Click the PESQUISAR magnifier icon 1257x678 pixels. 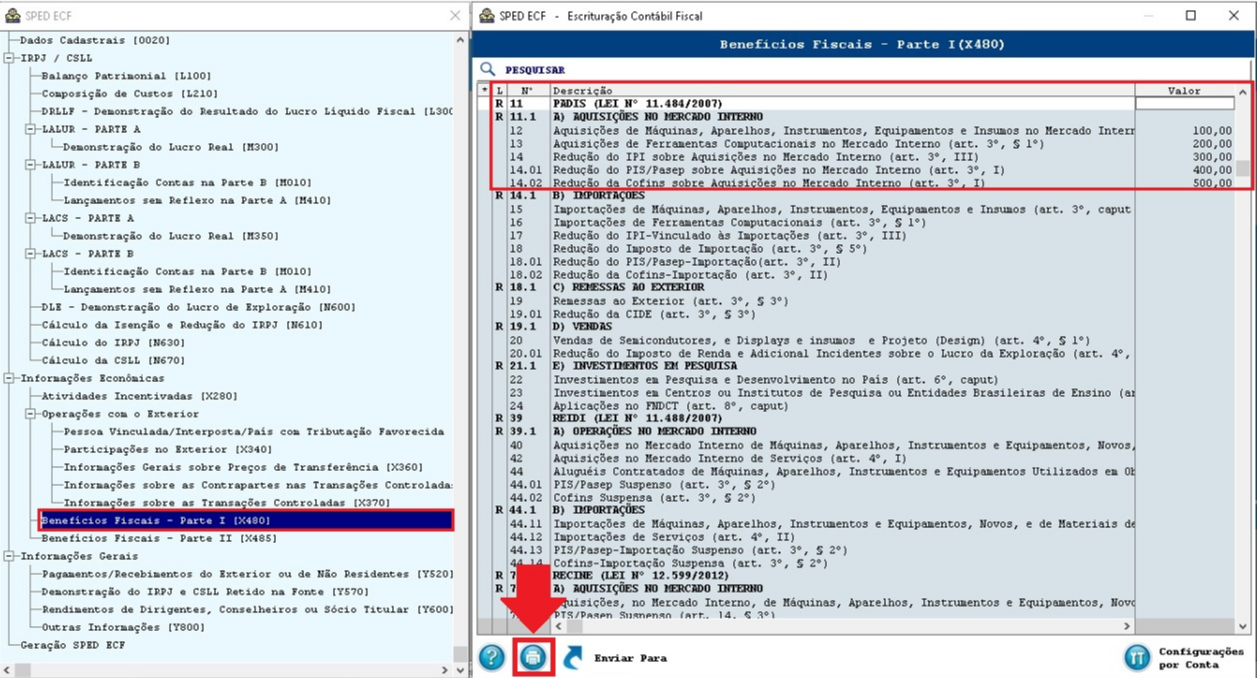pos(487,70)
